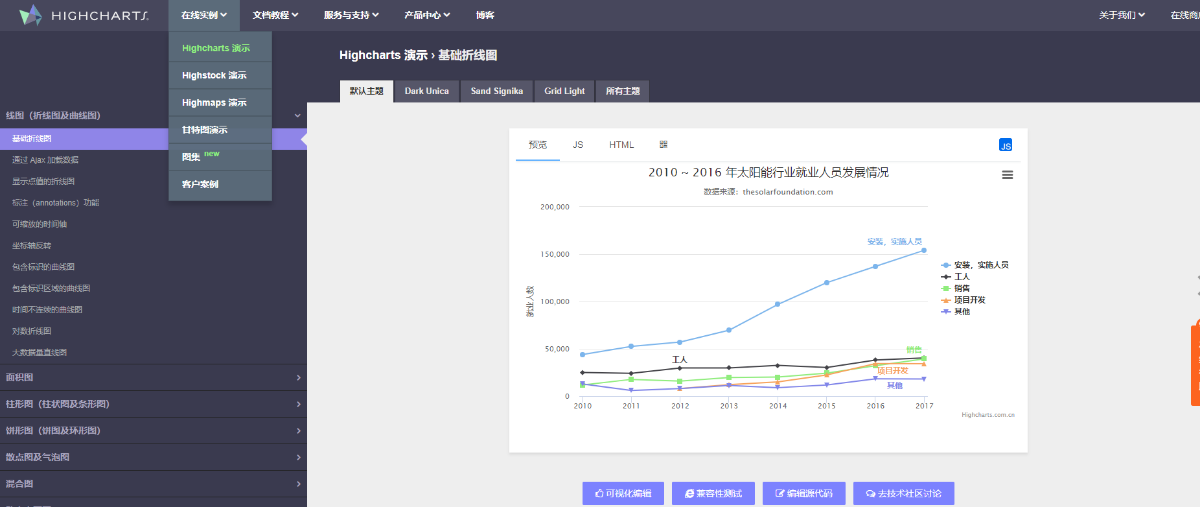The image size is (1200, 507).
Task: Open the 所有主题 tab
Action: (x=622, y=91)
